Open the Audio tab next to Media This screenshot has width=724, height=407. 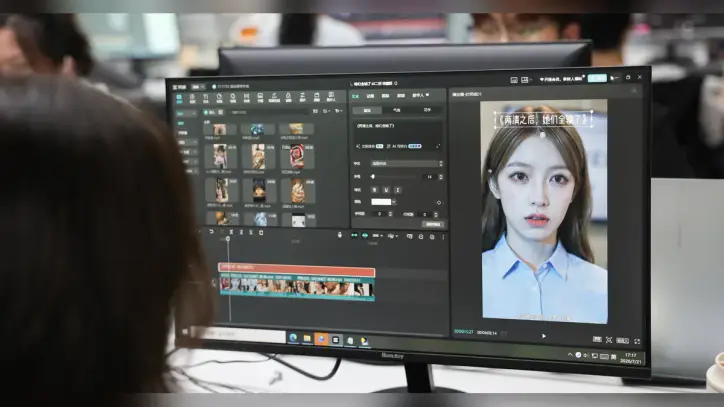pos(192,98)
